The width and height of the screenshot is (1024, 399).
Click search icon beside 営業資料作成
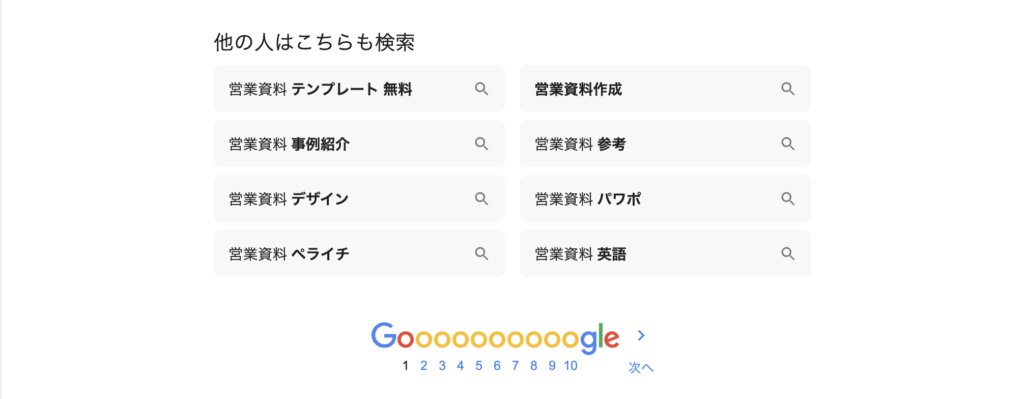click(x=788, y=89)
